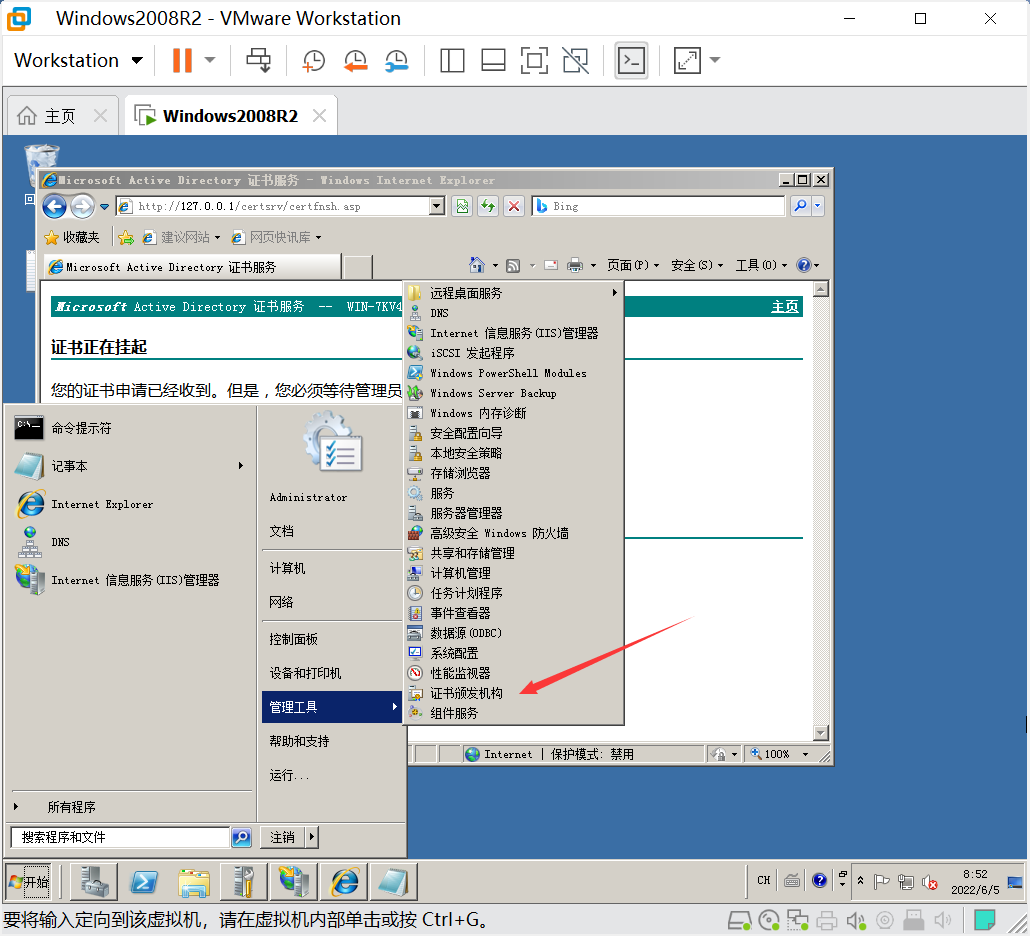Pause the virtual machine

tap(182, 60)
